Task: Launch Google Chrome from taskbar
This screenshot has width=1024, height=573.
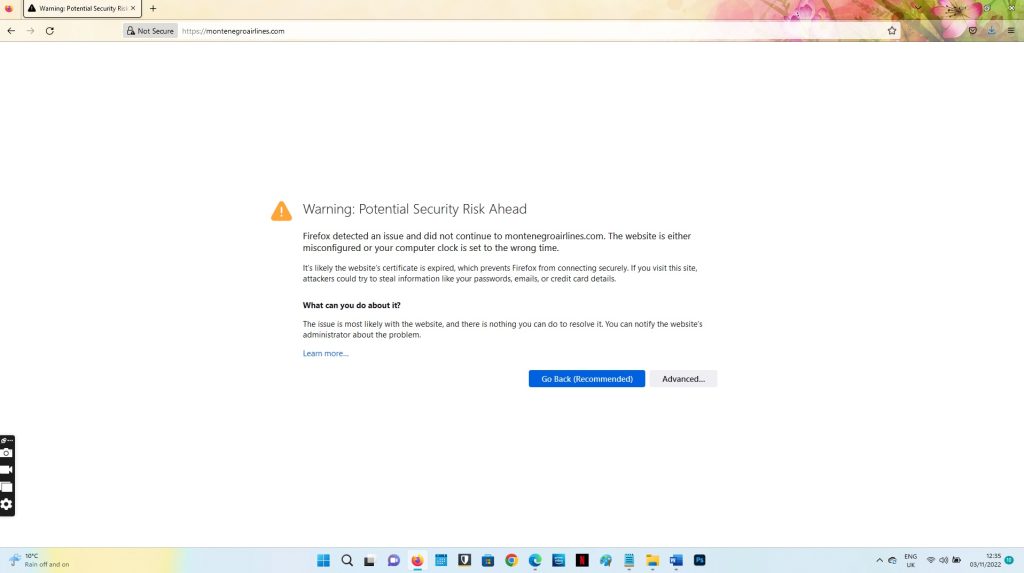Action: (x=511, y=561)
